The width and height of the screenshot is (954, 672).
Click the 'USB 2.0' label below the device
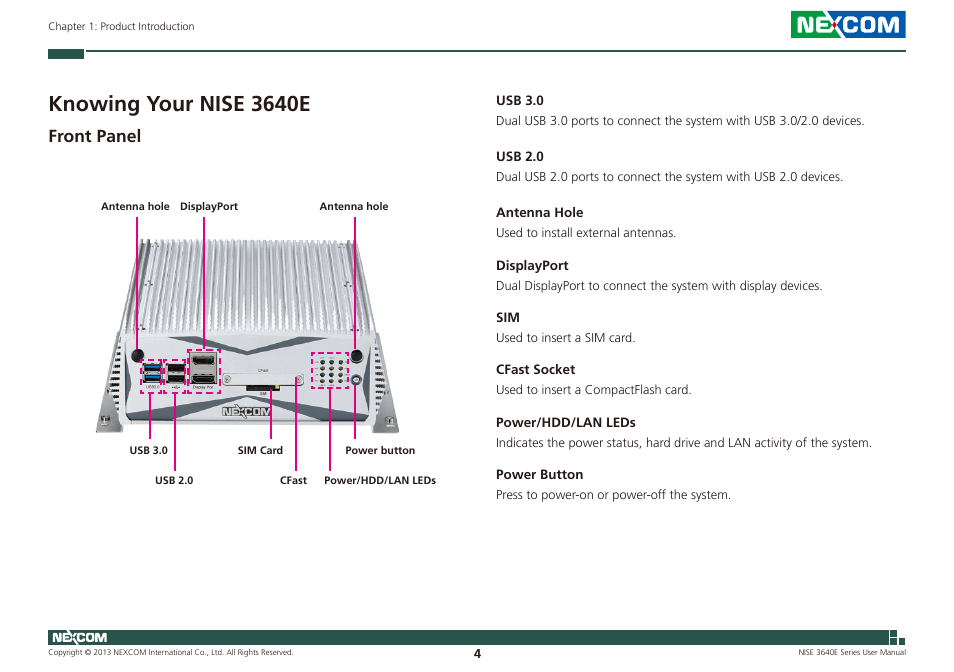(x=174, y=480)
